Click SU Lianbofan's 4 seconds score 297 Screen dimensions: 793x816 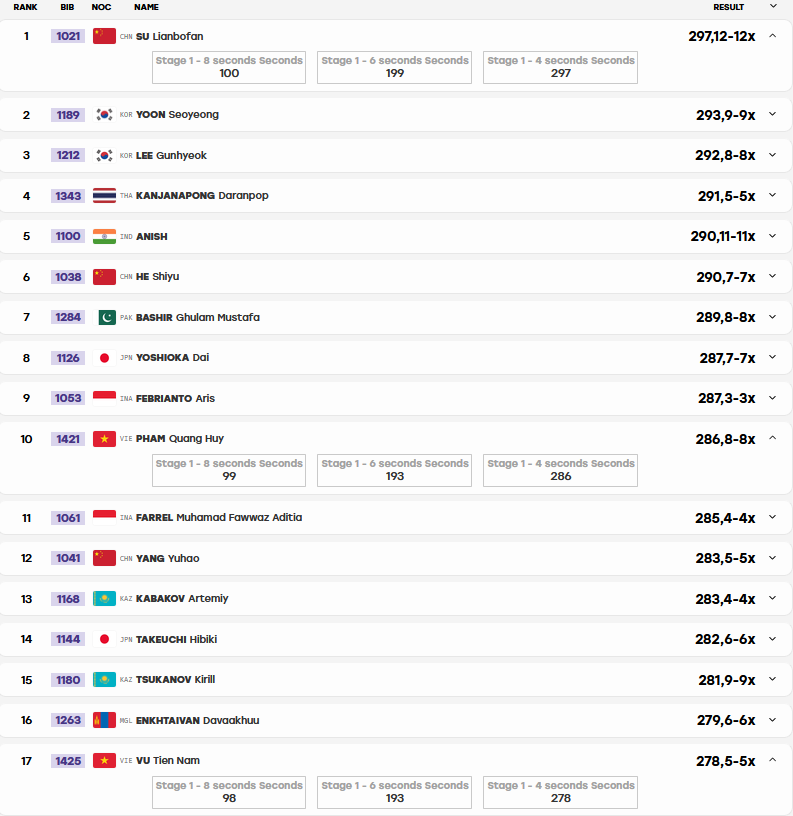click(560, 73)
